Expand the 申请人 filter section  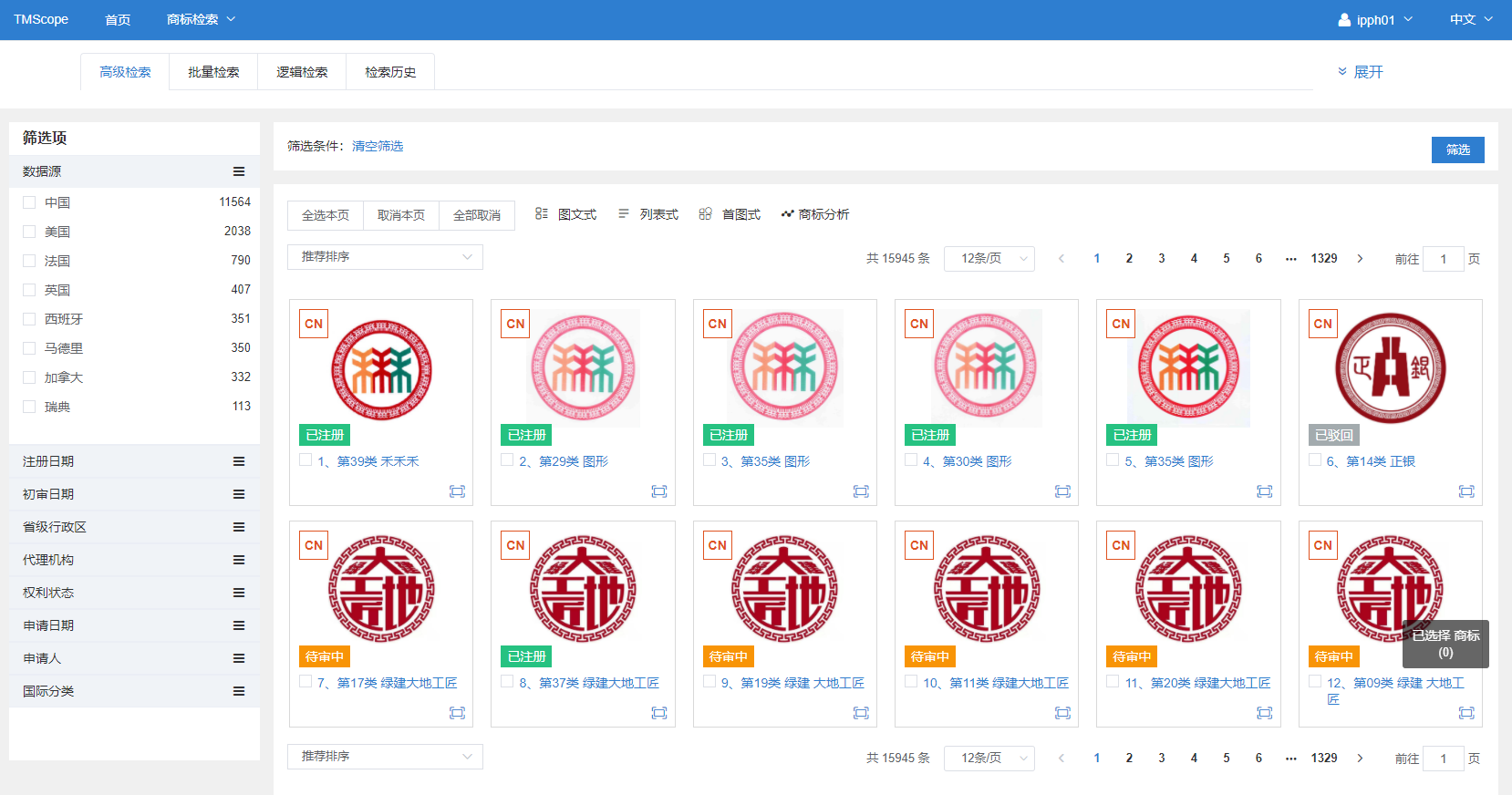(x=134, y=658)
